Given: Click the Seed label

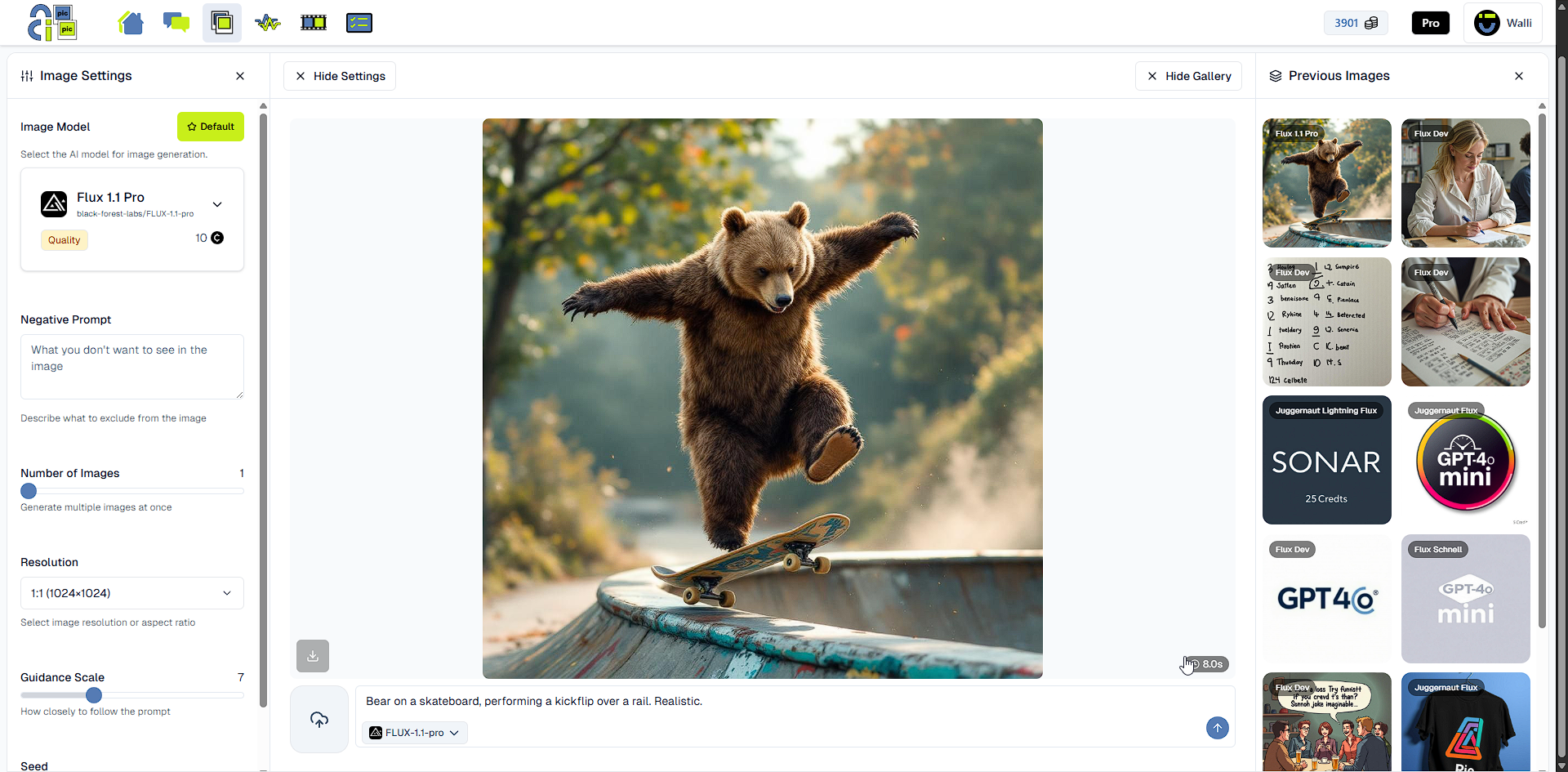Looking at the screenshot, I should tap(34, 766).
